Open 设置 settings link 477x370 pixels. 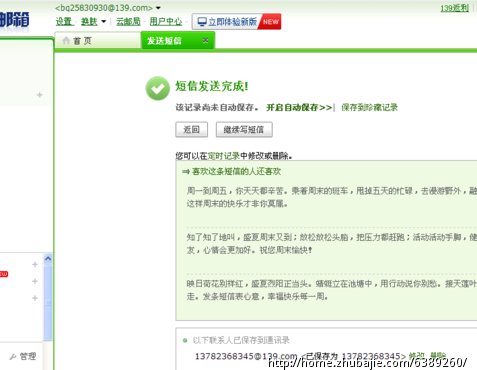[x=64, y=22]
